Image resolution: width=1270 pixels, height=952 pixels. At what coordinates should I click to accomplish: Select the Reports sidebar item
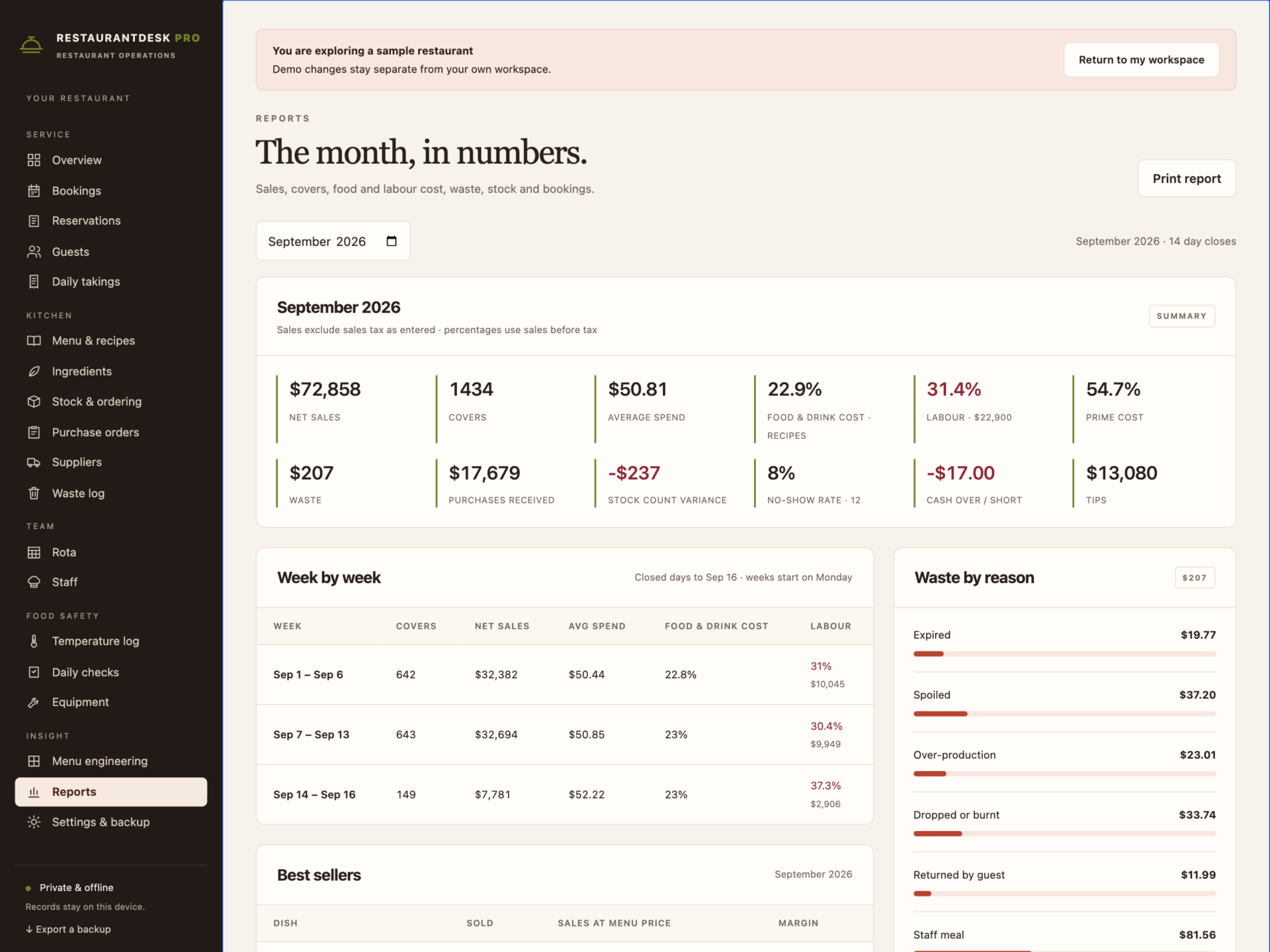click(111, 792)
